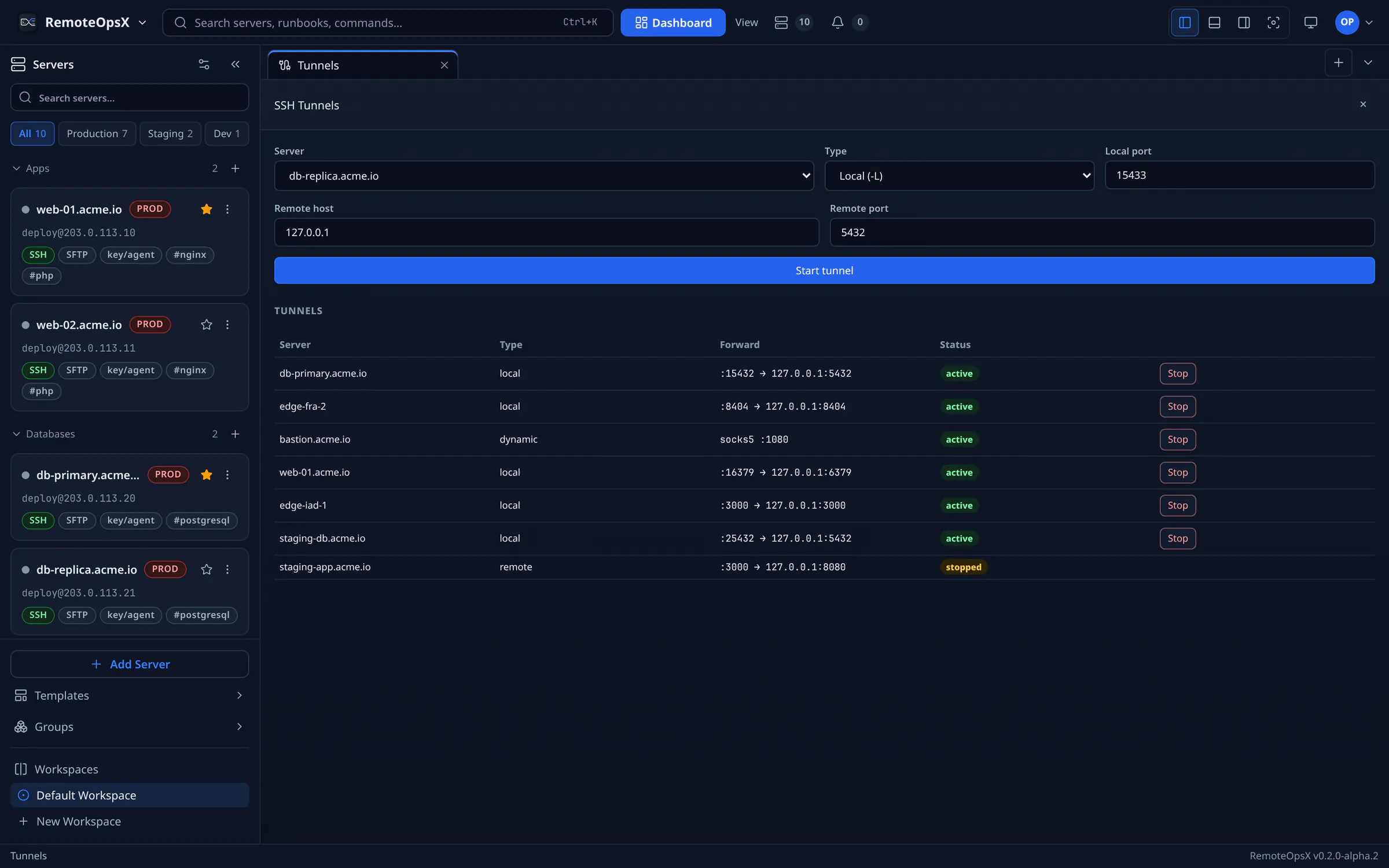The image size is (1389, 868).
Task: Focus the global search servers, runbooks field
Action: click(388, 23)
